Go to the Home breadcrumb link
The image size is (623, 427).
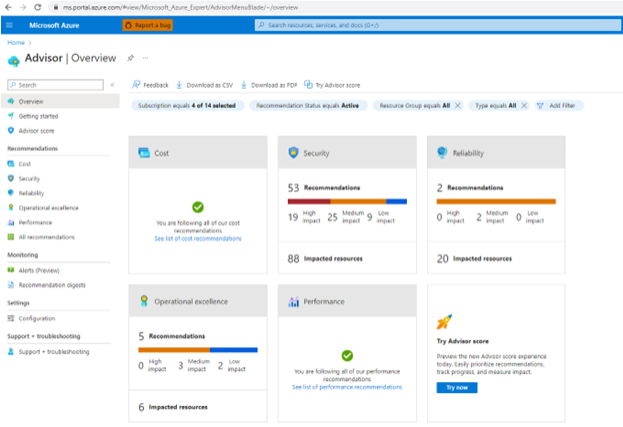(16, 43)
